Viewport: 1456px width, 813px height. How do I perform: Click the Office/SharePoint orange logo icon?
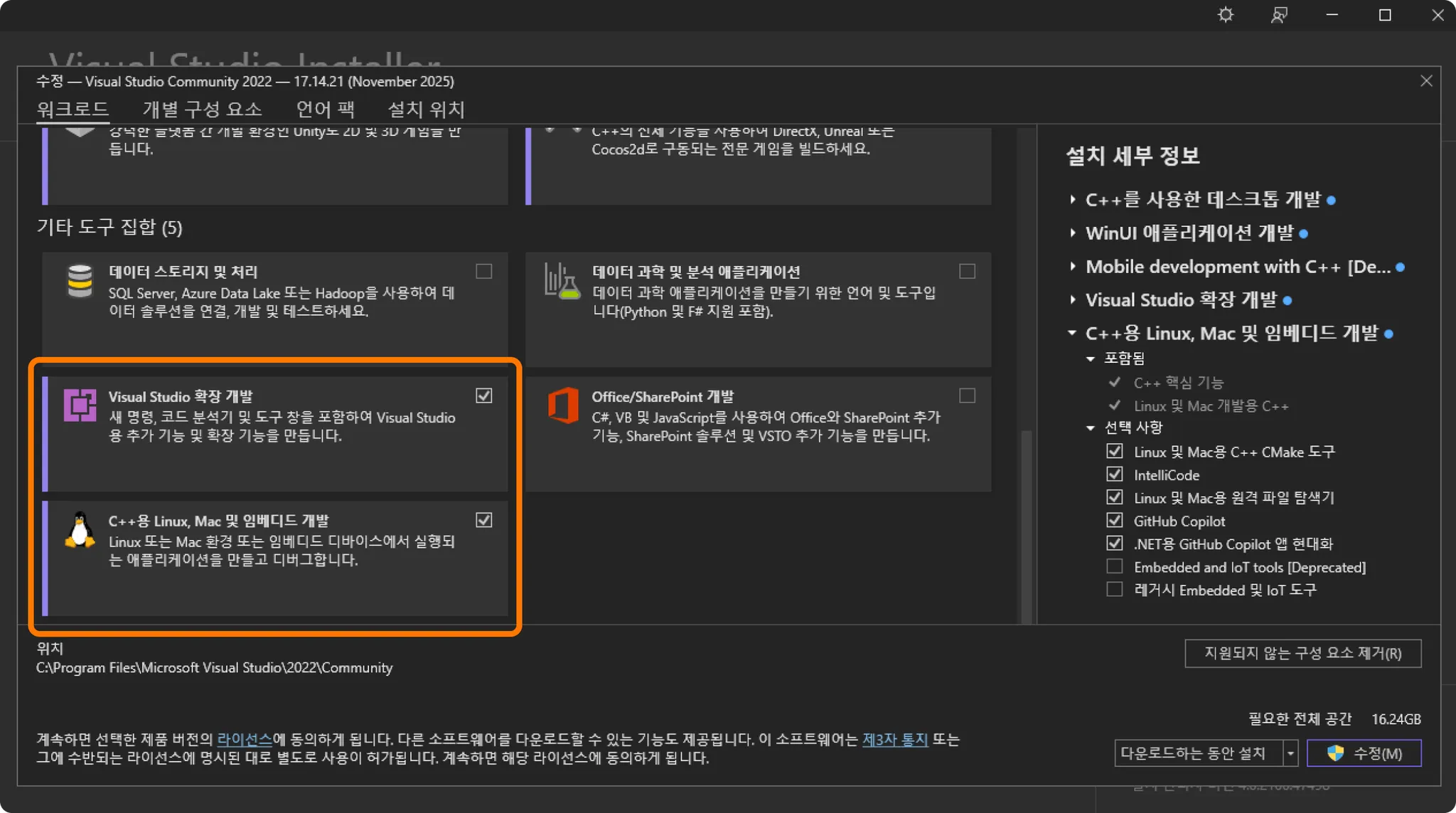[x=562, y=405]
